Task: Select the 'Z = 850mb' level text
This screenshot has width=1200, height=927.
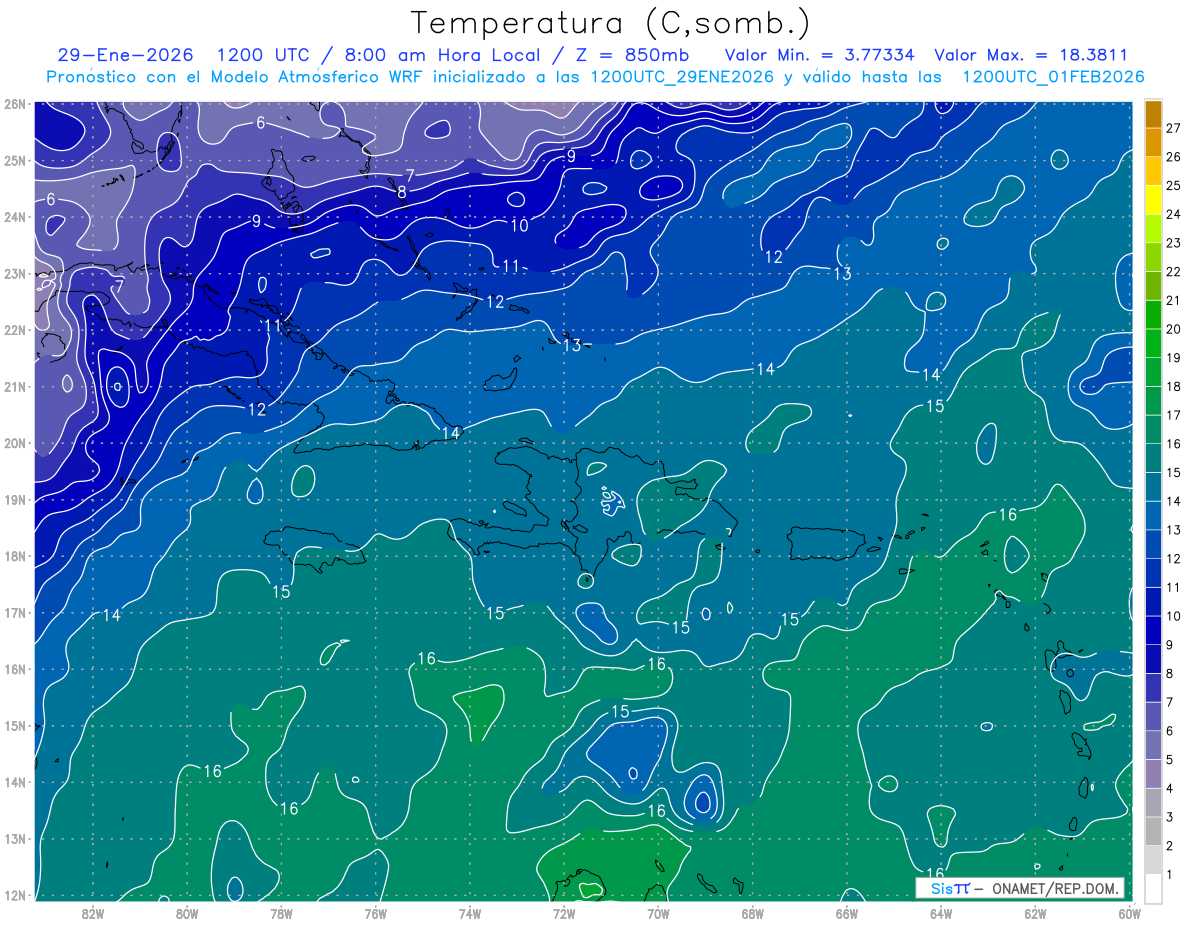Action: pyautogui.click(x=631, y=55)
